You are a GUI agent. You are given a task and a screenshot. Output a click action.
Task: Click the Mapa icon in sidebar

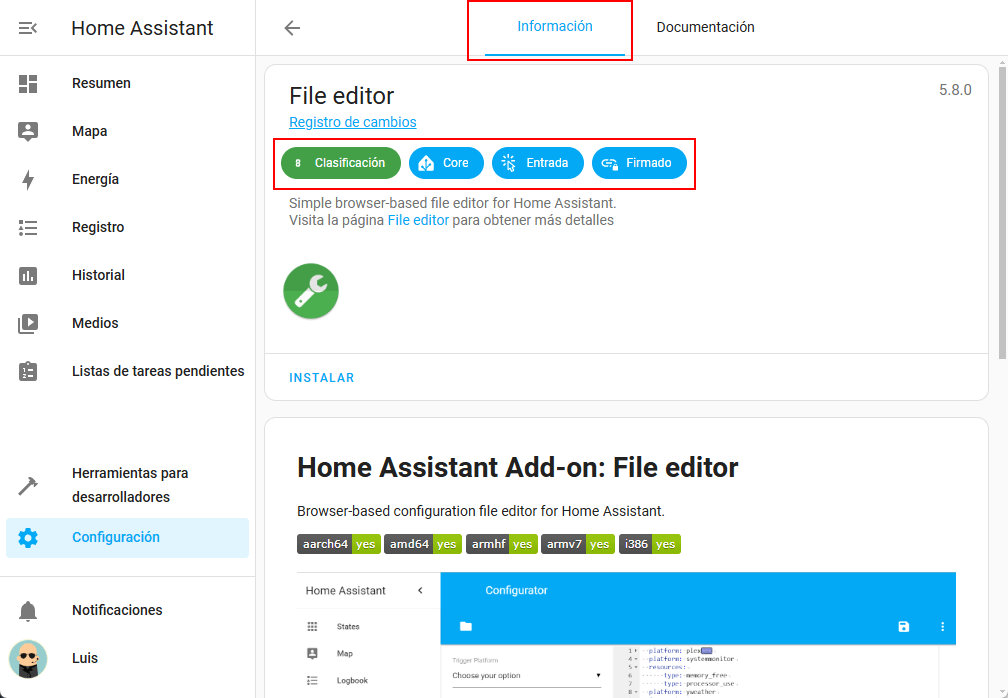[x=28, y=132]
